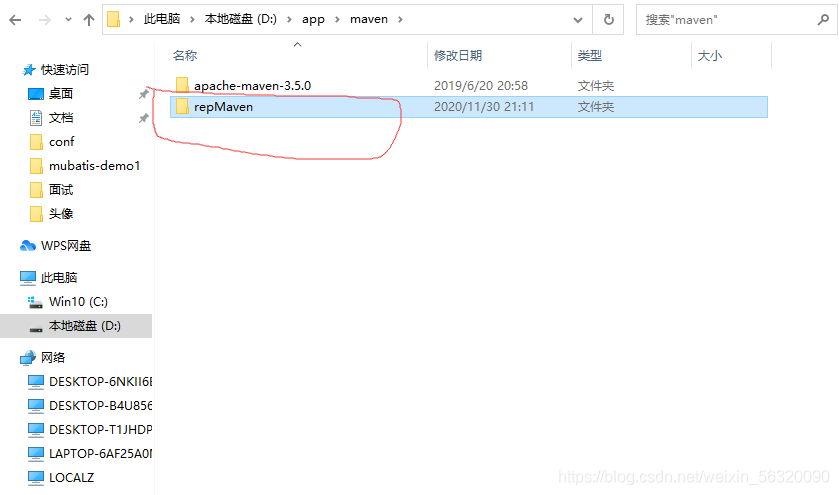Click the Forward navigation arrow
Viewport: 839px width, 495px height.
[42, 20]
